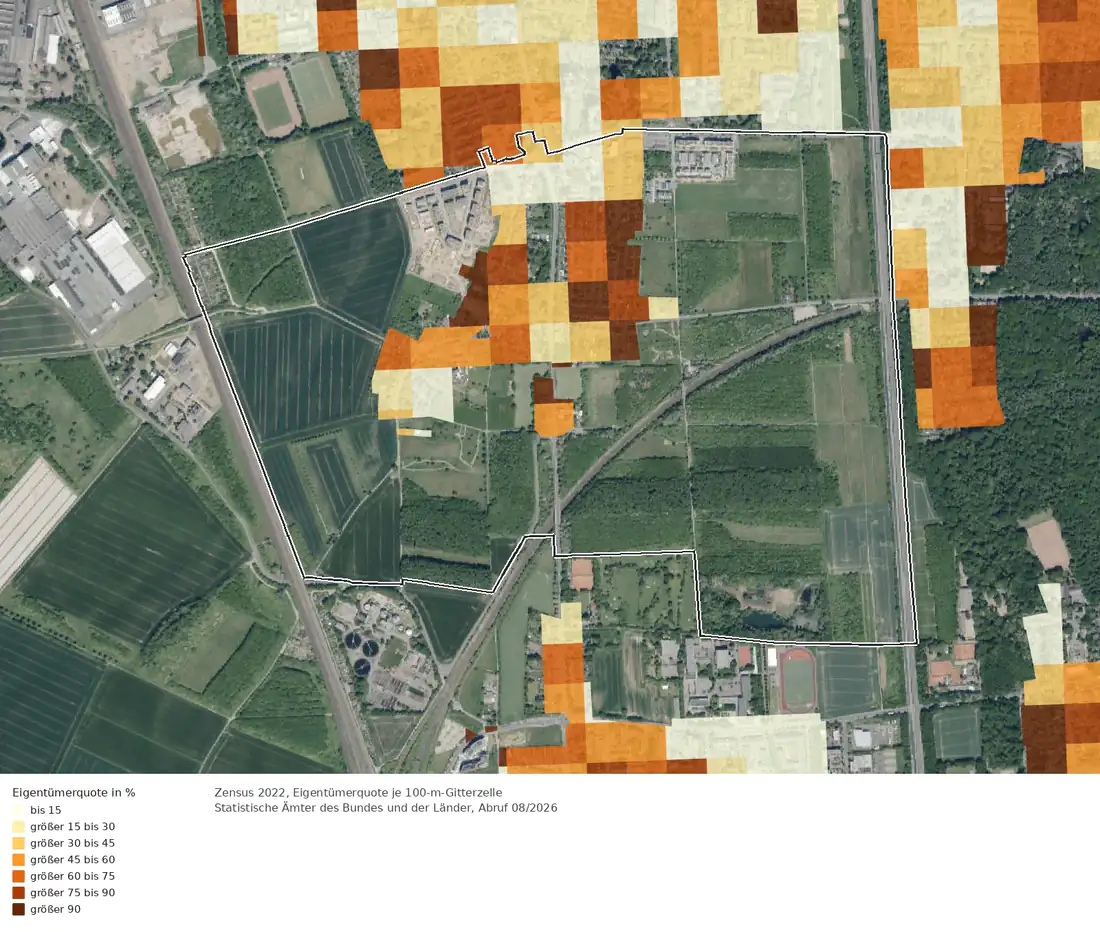
Task: Click the legend label 'bis 15'
Action: point(46,810)
